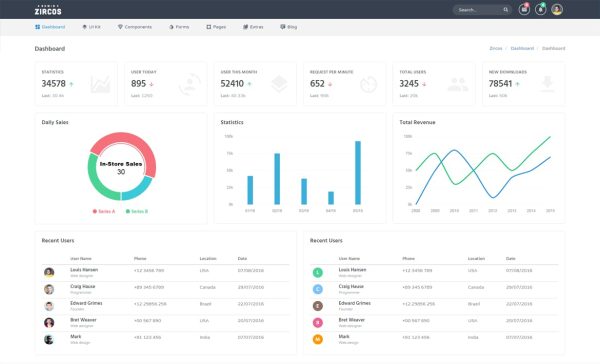Click the User Name column header in the left table
600x364 pixels.
coord(81,259)
